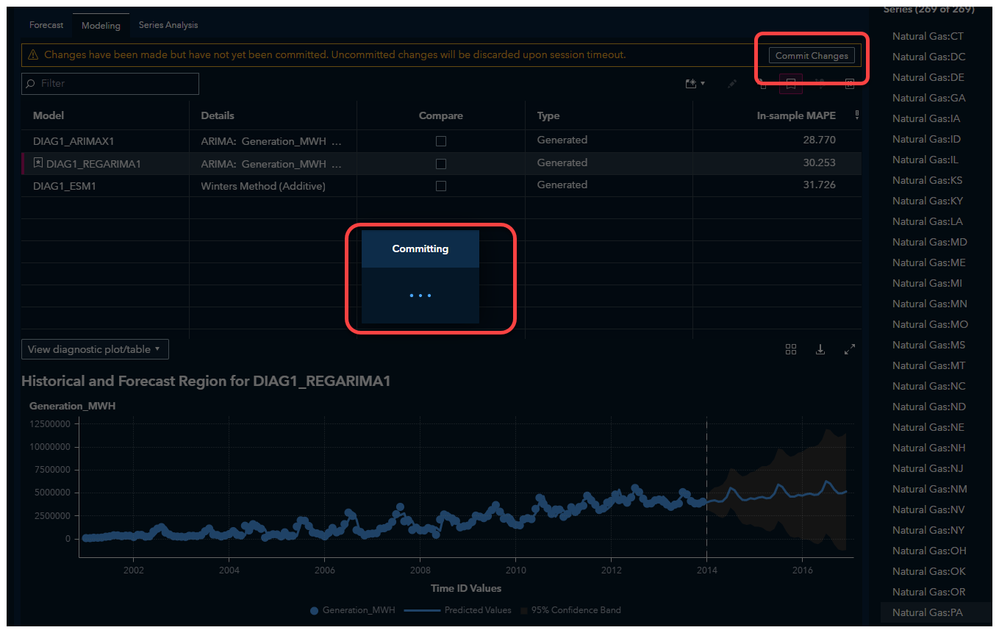This screenshot has height=633, width=999.
Task: Sort by In-sample MAPE column header
Action: point(796,115)
